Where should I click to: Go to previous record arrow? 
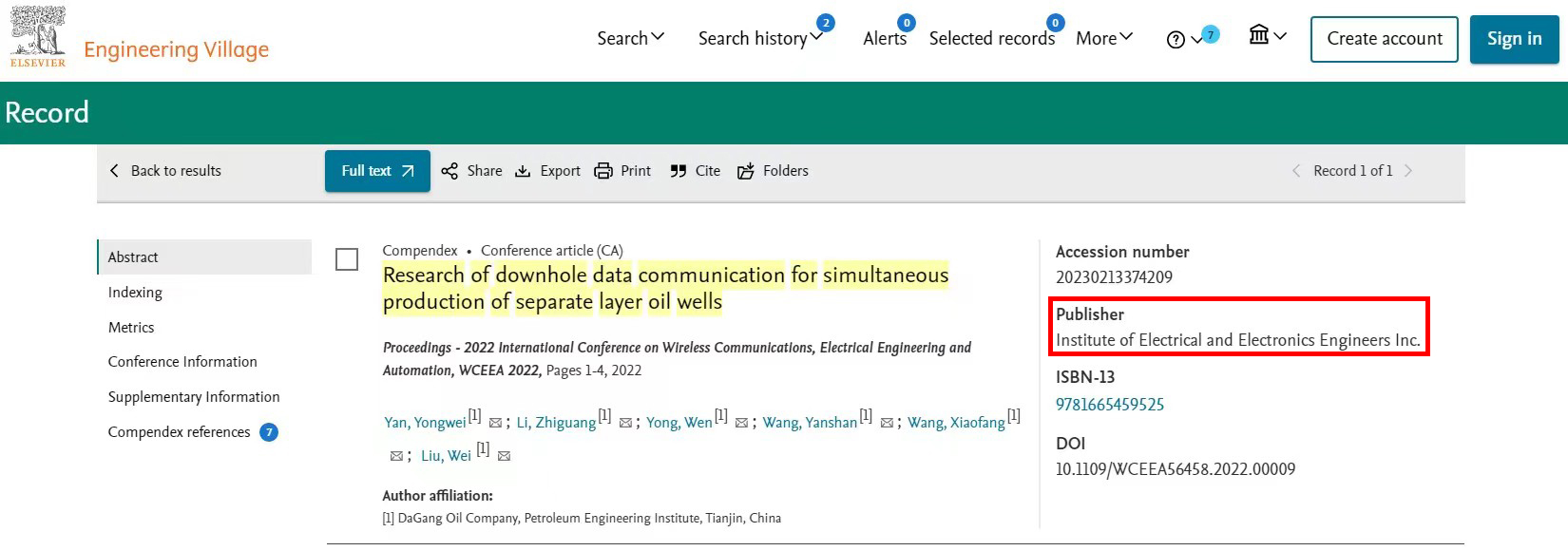(1295, 171)
